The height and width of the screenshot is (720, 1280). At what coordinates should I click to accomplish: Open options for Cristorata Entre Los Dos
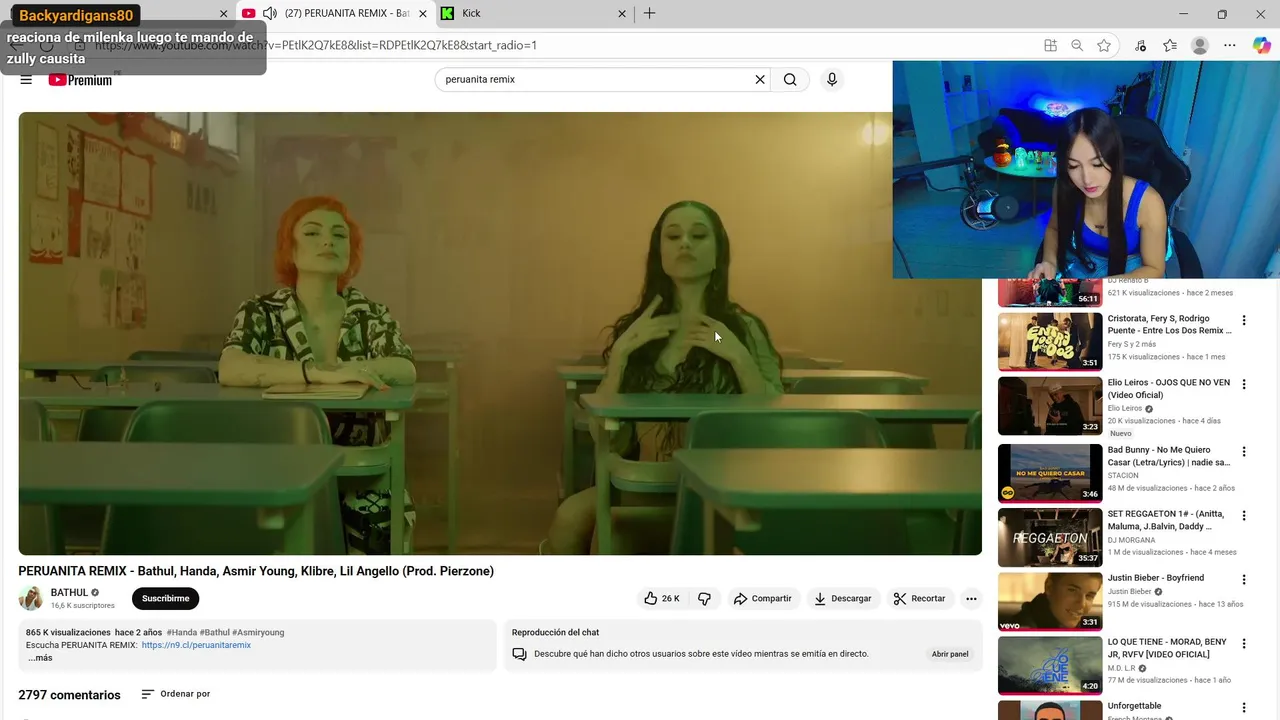tap(1244, 321)
